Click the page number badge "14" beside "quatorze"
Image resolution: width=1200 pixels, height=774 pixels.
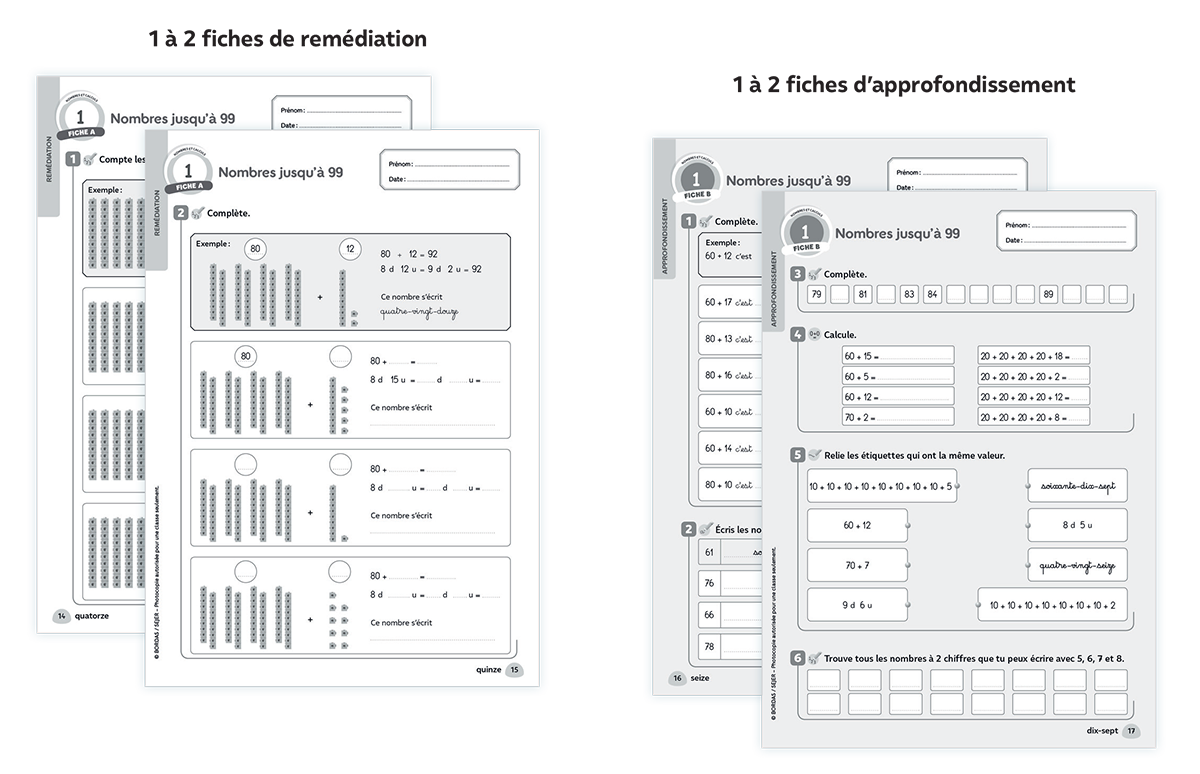pos(62,617)
